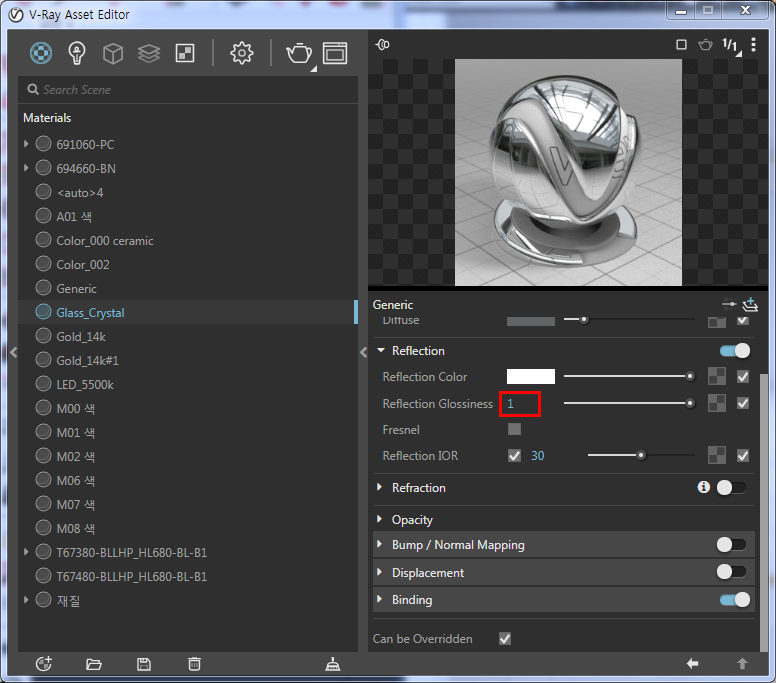This screenshot has height=683, width=776.
Task: Select the M06 색 material
Action: 188,480
